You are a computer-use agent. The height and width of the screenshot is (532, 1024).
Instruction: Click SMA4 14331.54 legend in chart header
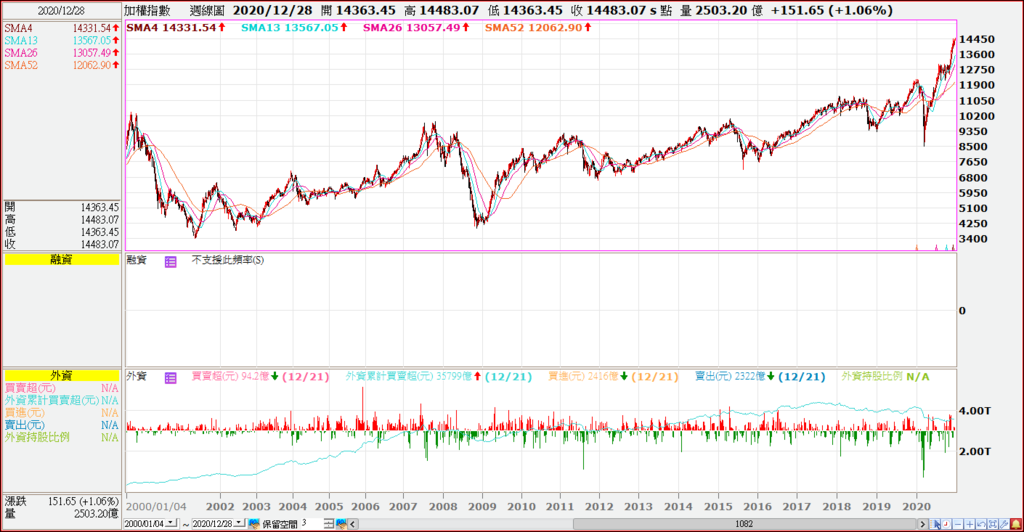pos(176,27)
